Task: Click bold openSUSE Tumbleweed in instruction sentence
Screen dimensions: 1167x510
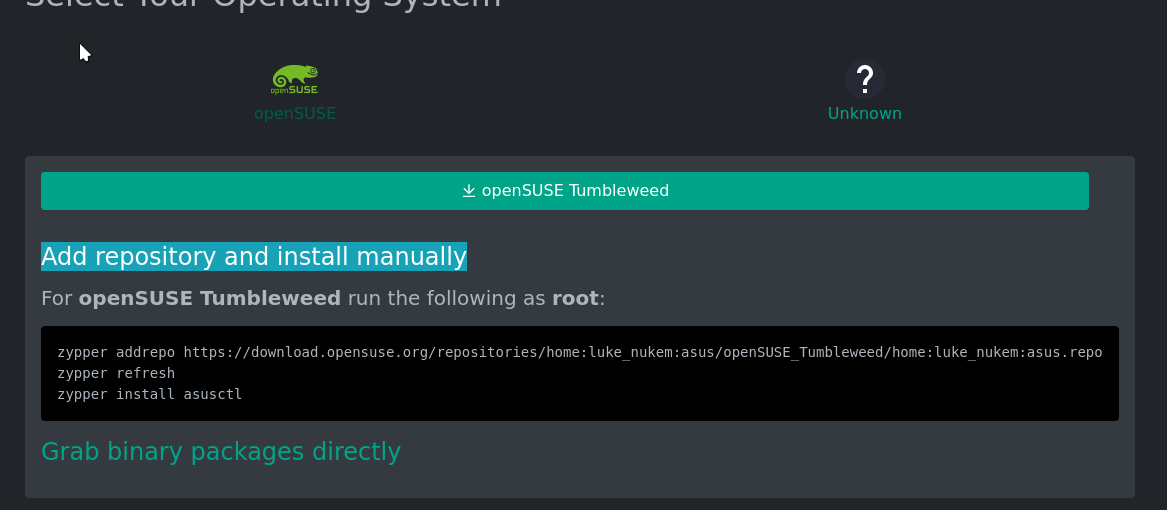Action: coord(210,298)
